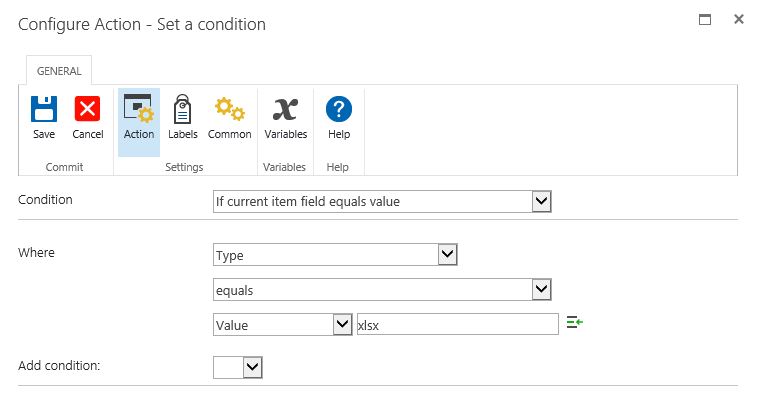Open Common settings gears icon
The height and width of the screenshot is (397, 759).
229,108
